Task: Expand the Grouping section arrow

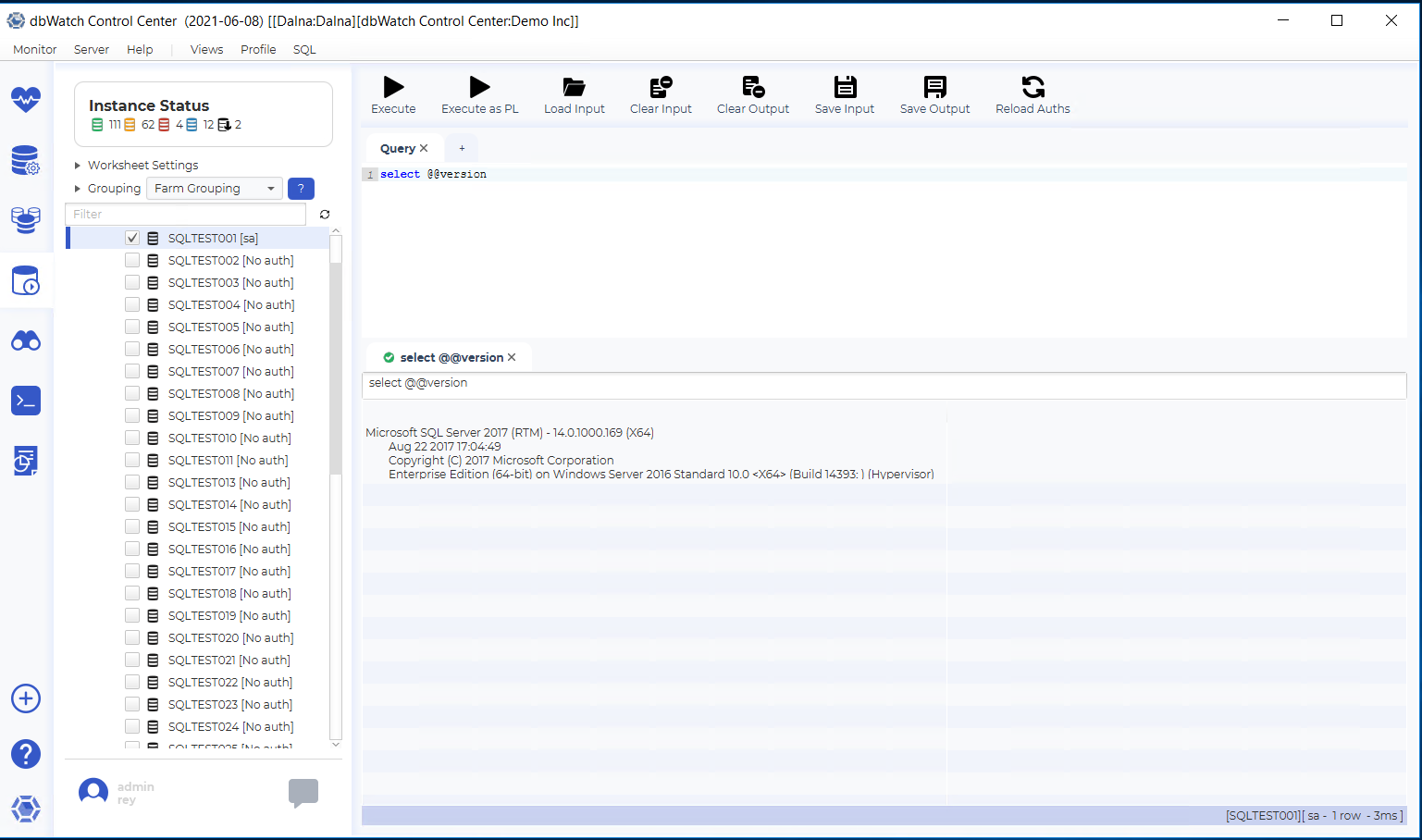Action: [x=78, y=189]
